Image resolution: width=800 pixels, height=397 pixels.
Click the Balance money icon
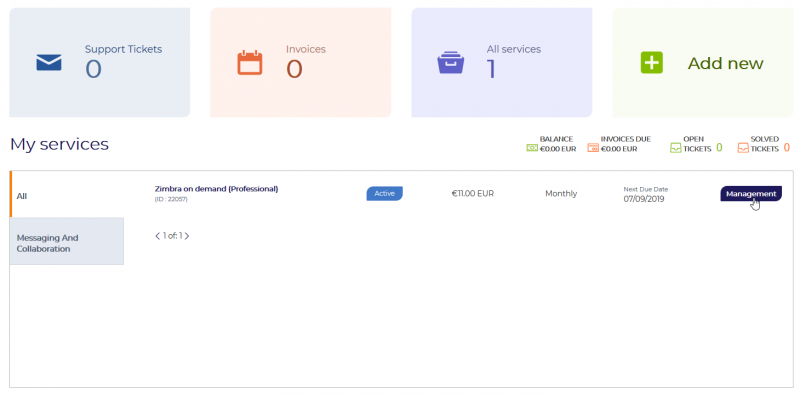[532, 148]
